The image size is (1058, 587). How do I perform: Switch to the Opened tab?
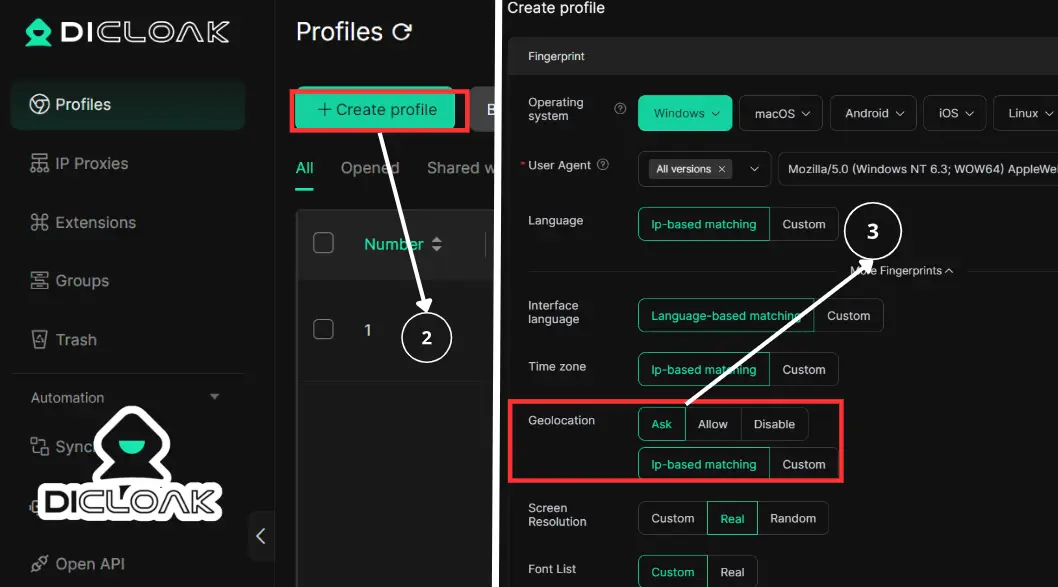click(x=369, y=168)
